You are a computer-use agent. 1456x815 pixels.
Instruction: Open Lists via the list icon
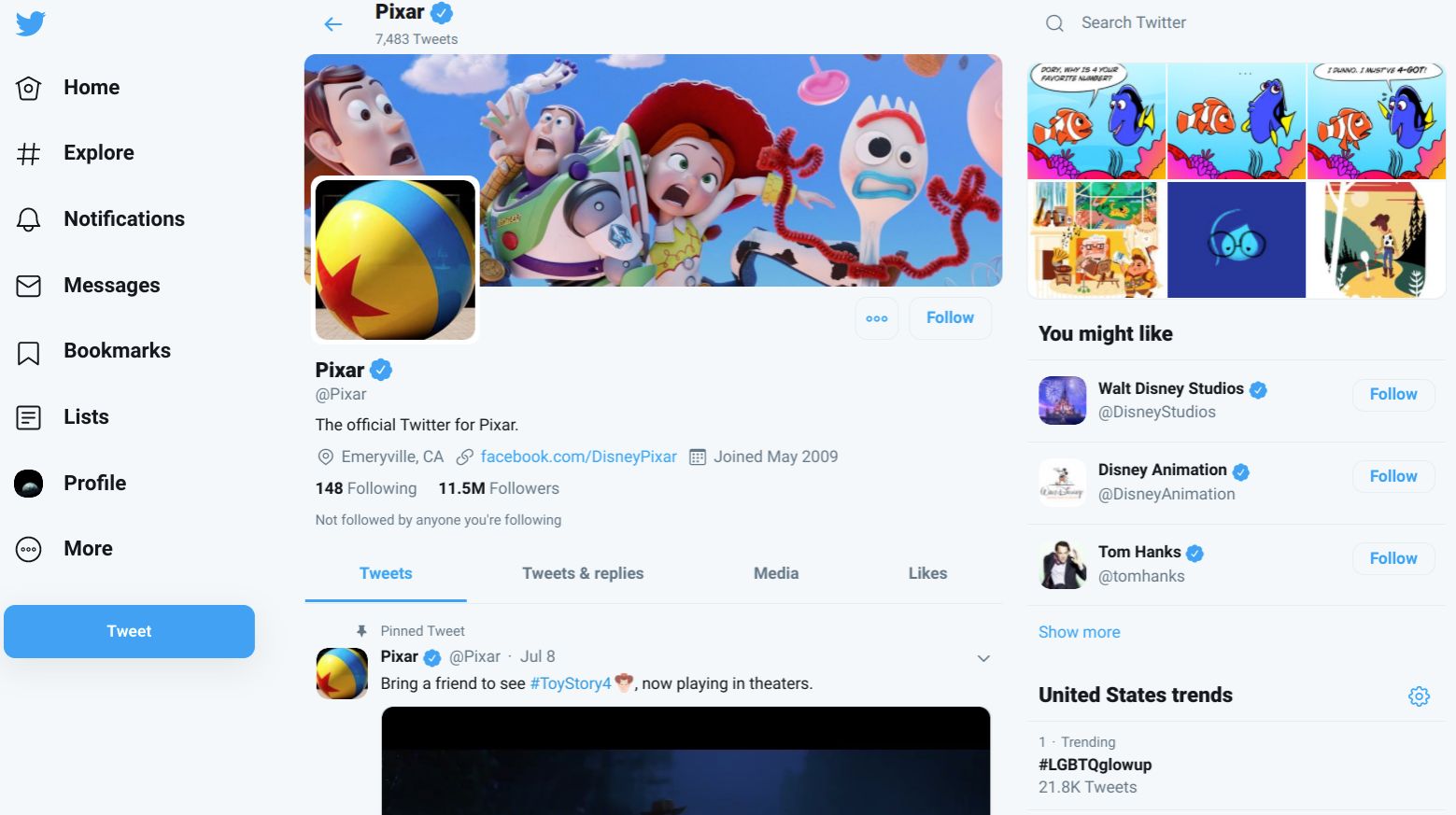[x=29, y=417]
